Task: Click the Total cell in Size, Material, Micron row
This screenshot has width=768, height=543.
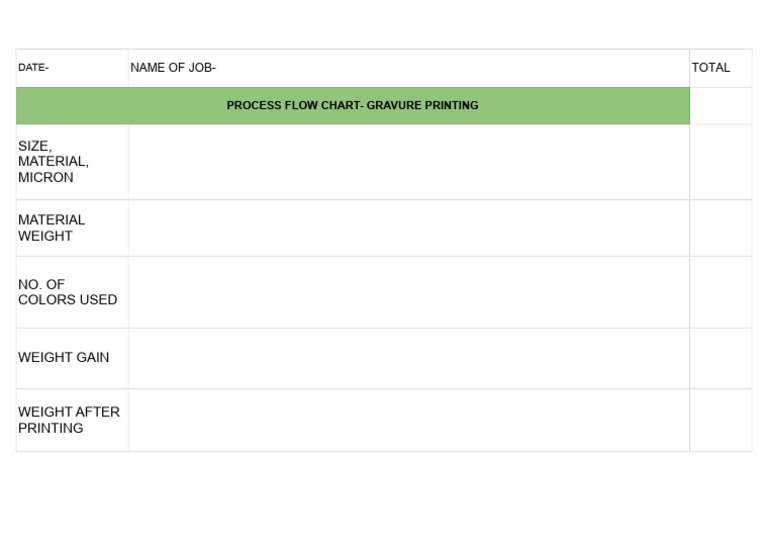Action: (x=720, y=162)
